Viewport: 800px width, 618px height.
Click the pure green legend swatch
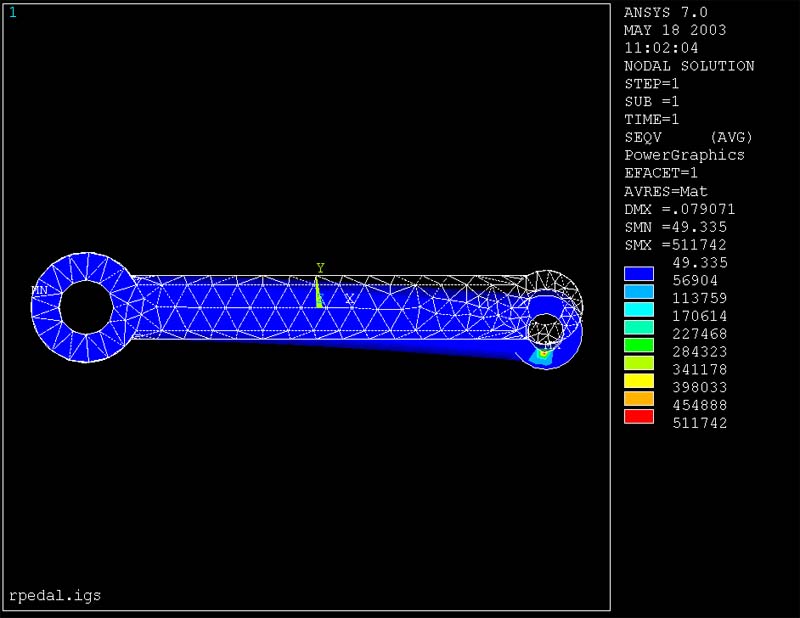click(x=639, y=345)
